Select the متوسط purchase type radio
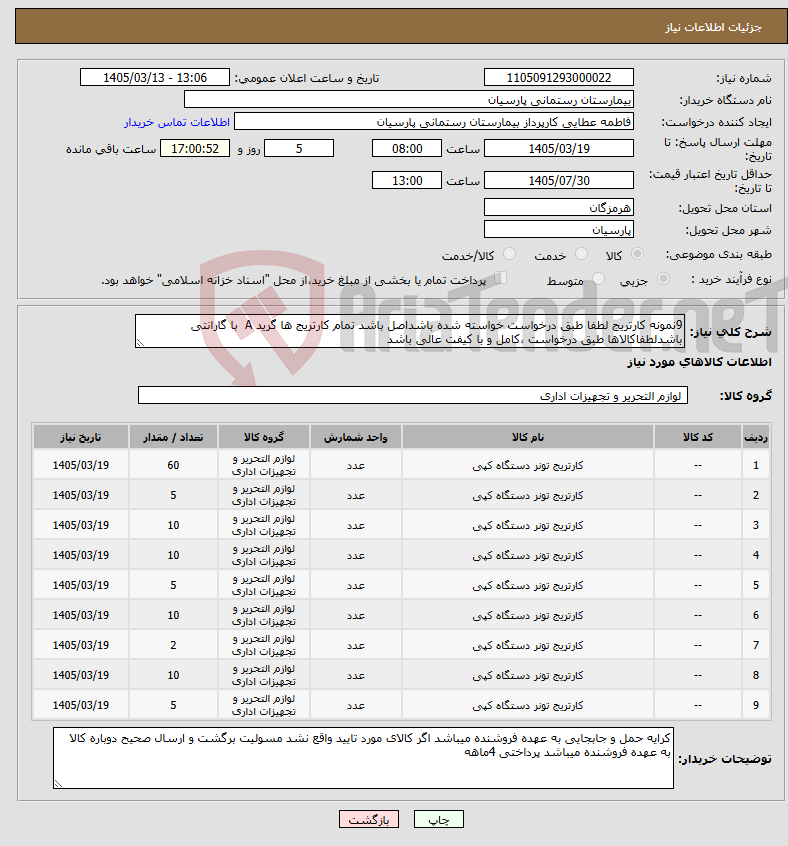 [598, 279]
